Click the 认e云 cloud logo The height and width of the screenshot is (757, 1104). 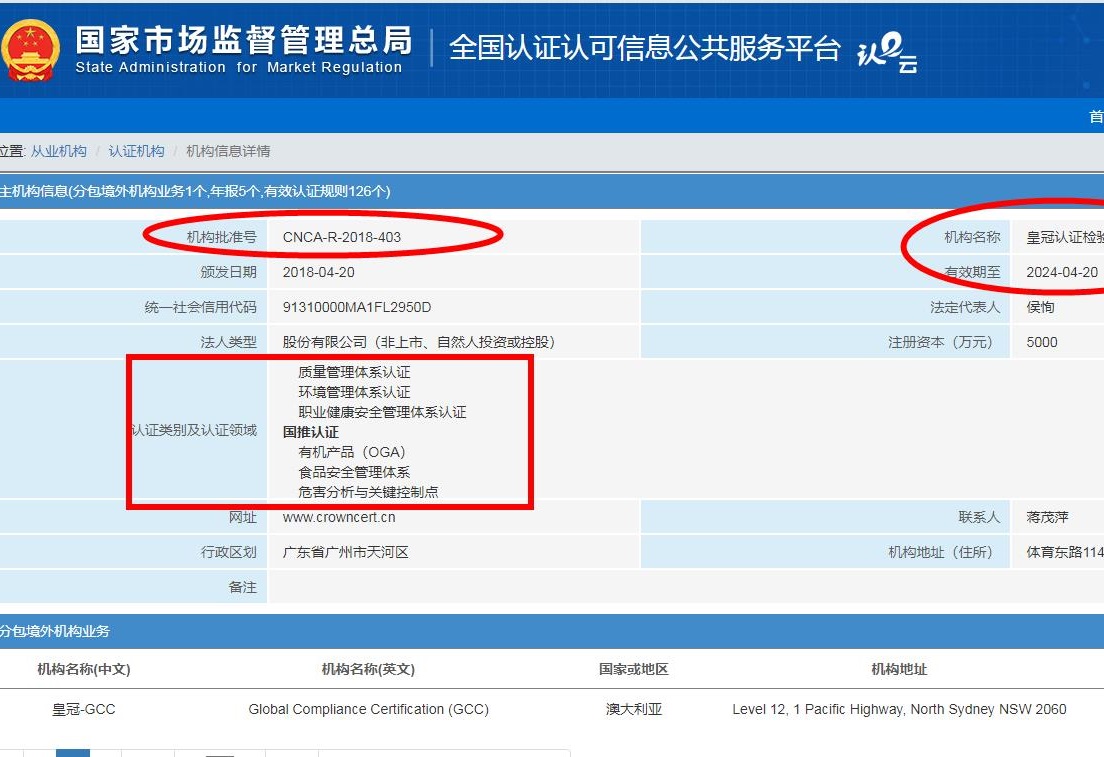coord(886,52)
